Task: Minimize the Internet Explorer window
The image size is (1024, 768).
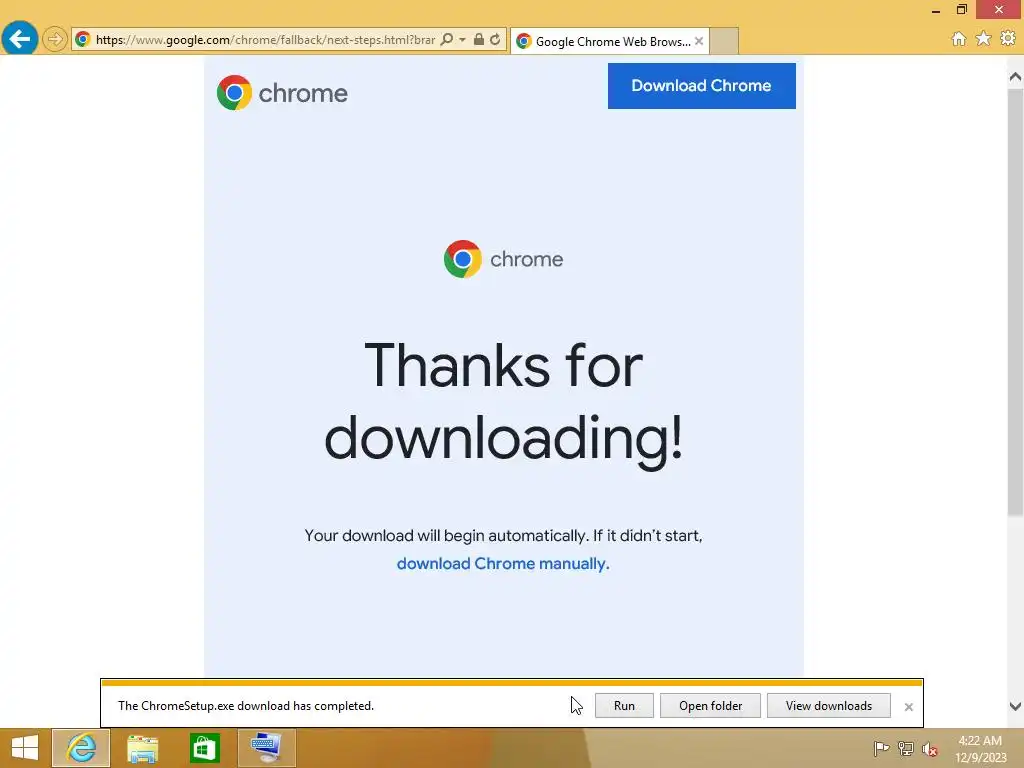Action: pyautogui.click(x=936, y=10)
